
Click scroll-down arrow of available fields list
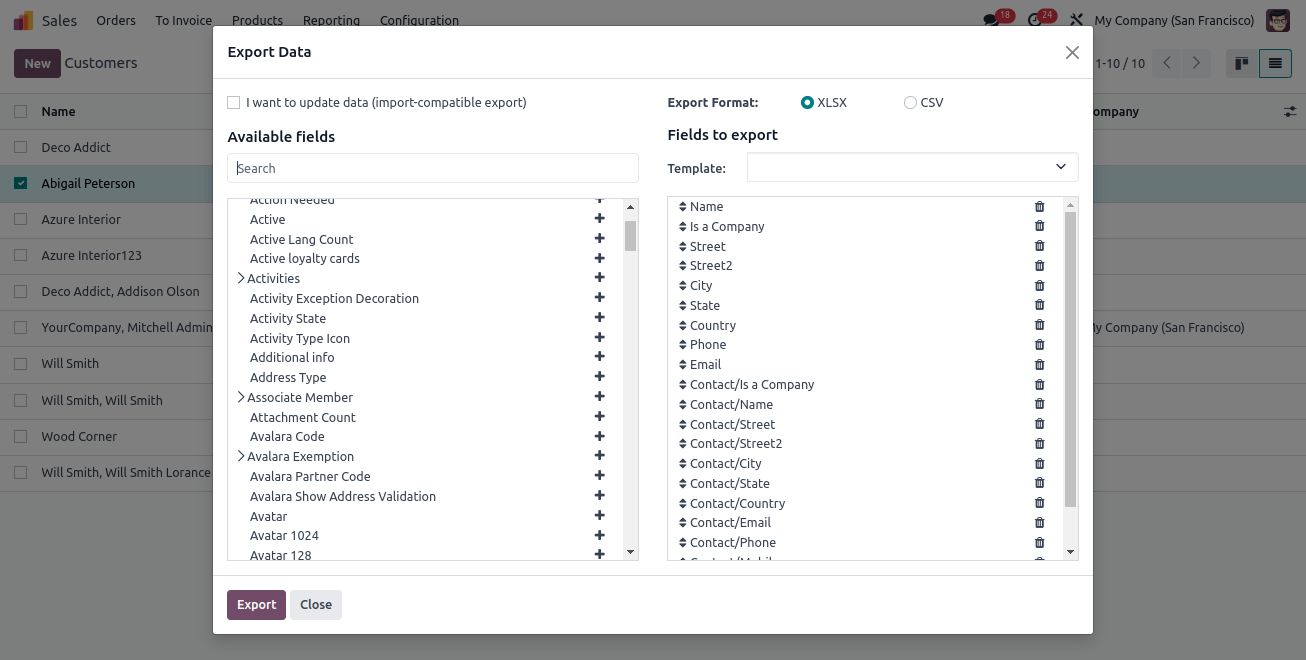pos(630,552)
